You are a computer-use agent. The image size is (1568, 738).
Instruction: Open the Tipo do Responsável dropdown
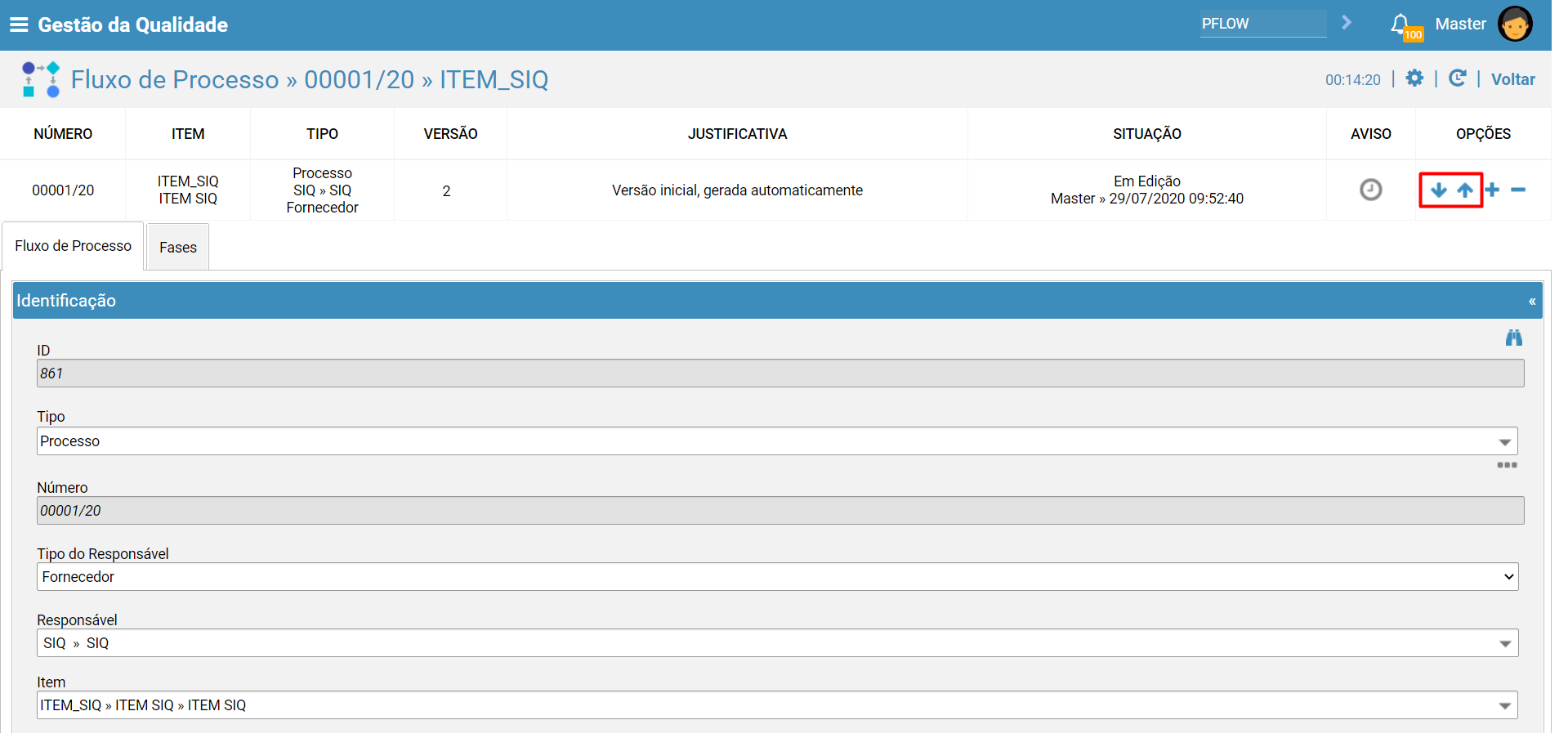777,577
